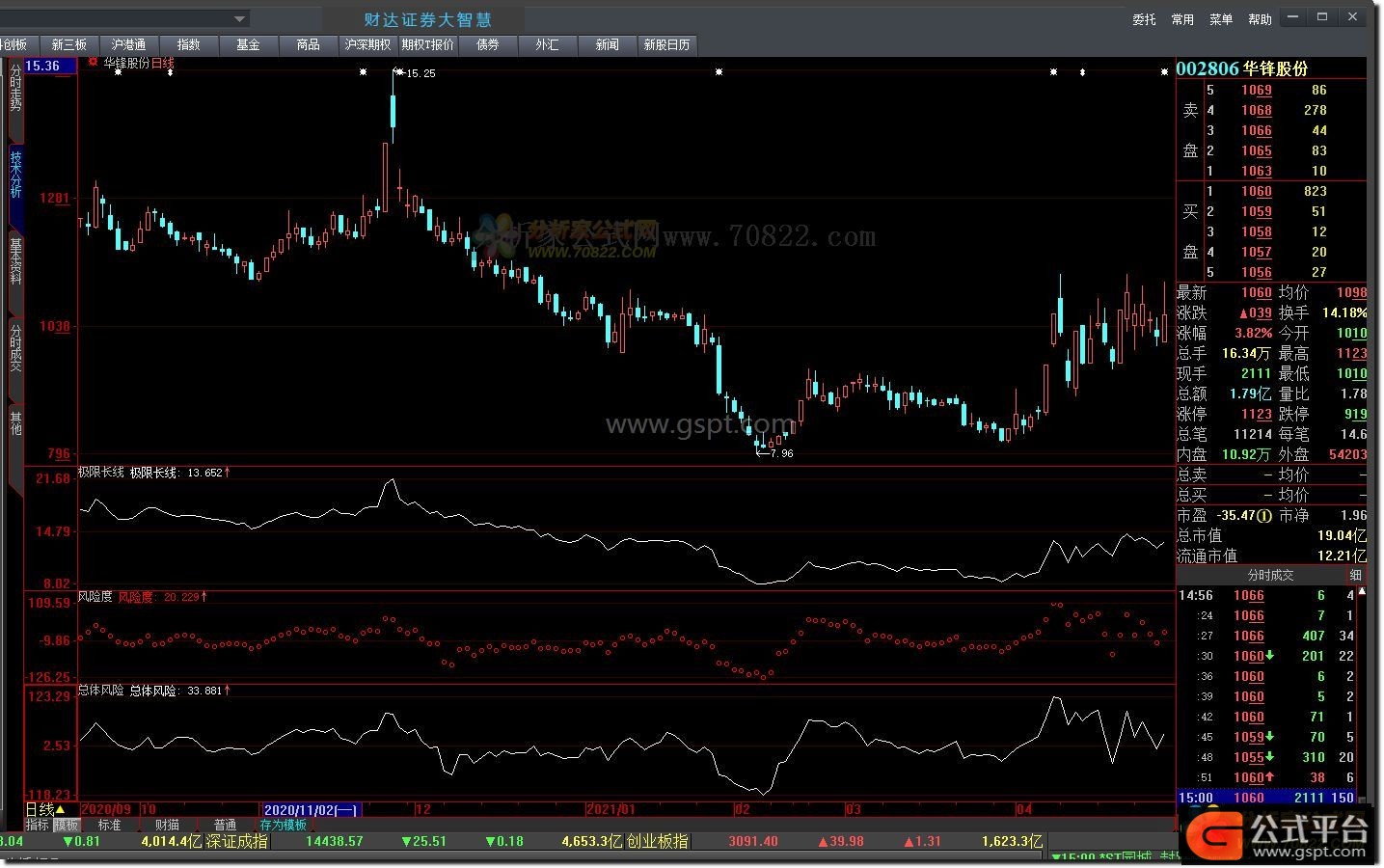Open the dropdown arrow in the title bar combo box

click(240, 18)
